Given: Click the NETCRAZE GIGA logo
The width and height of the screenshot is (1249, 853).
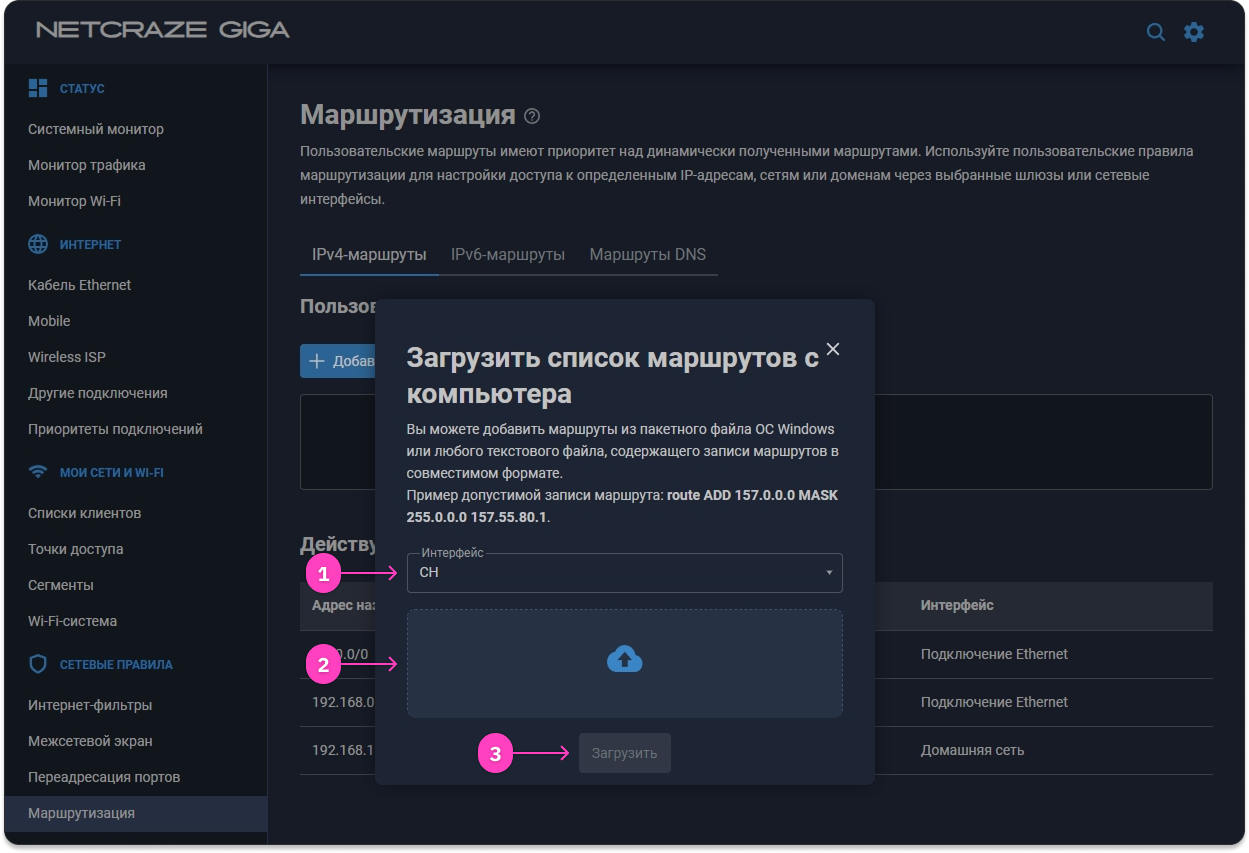Looking at the screenshot, I should [163, 30].
